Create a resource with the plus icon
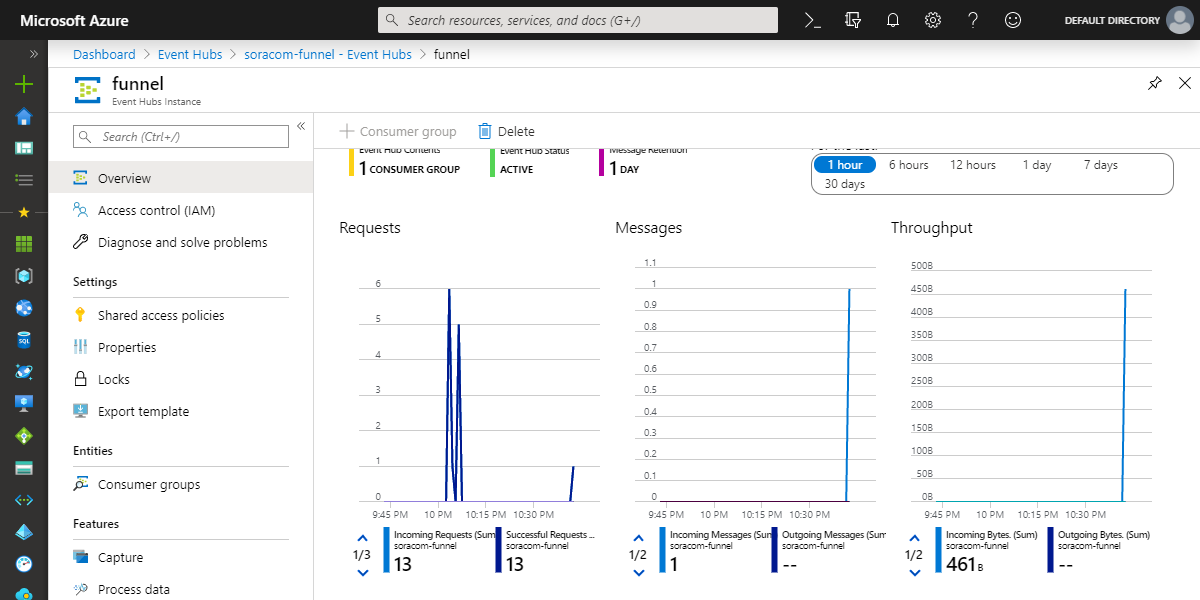 [x=23, y=84]
